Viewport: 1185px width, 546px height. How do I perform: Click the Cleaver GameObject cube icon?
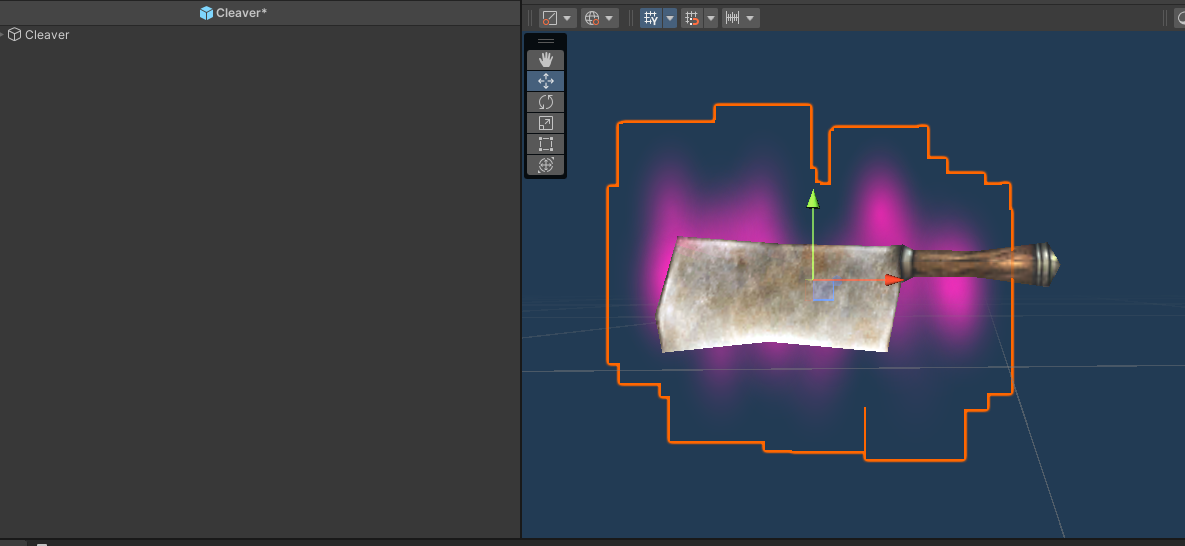[14, 35]
